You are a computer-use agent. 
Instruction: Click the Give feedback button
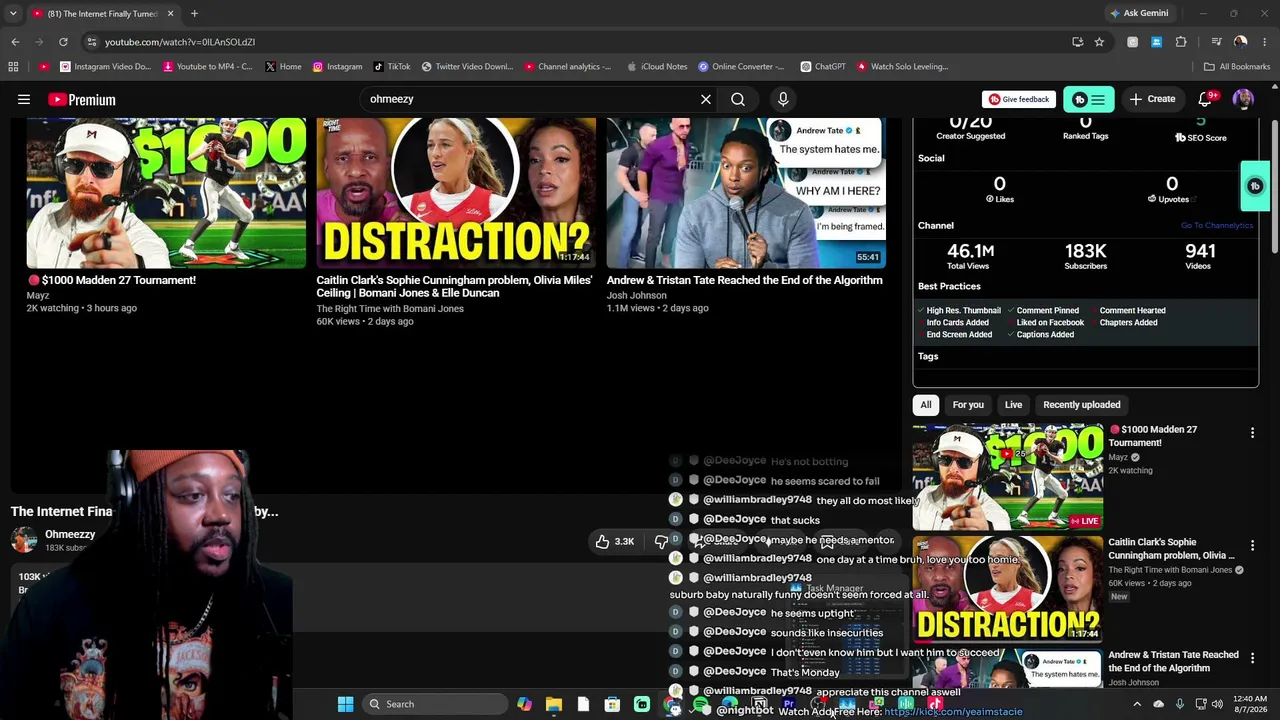coord(1019,99)
